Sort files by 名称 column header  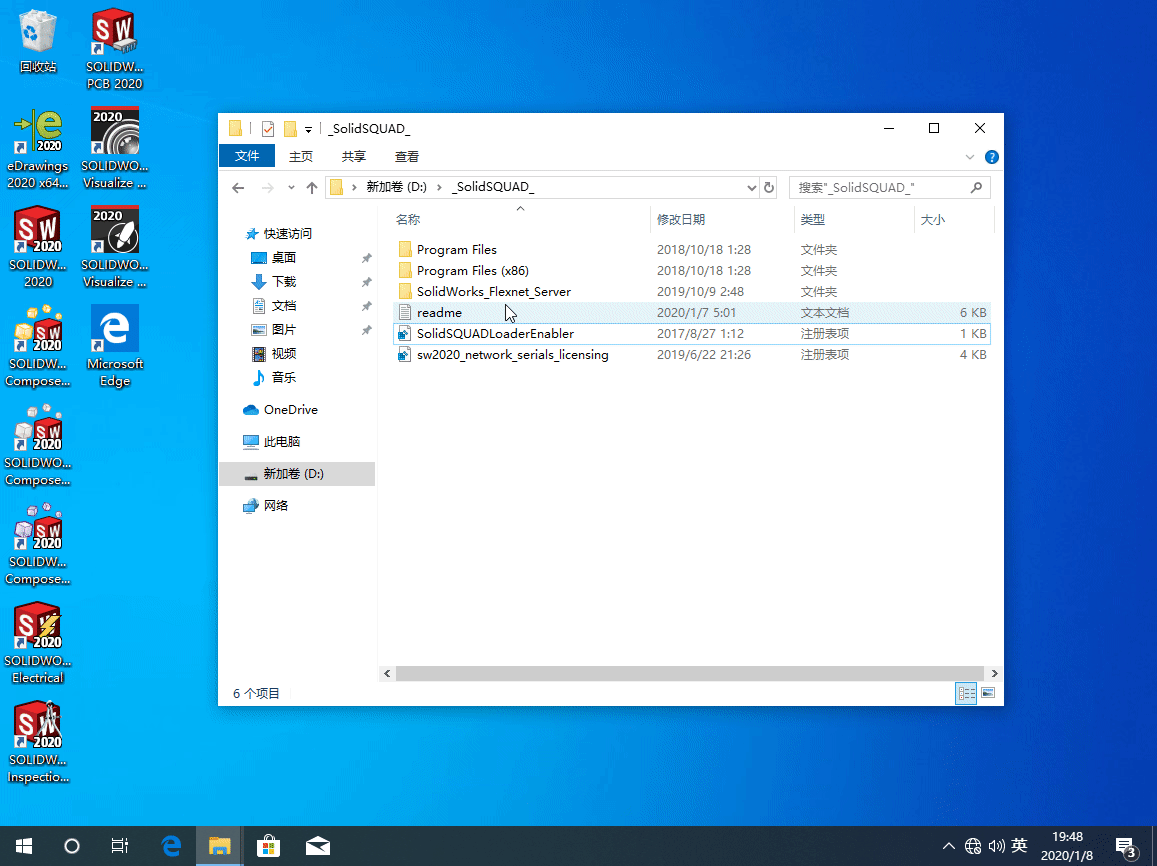(521, 219)
